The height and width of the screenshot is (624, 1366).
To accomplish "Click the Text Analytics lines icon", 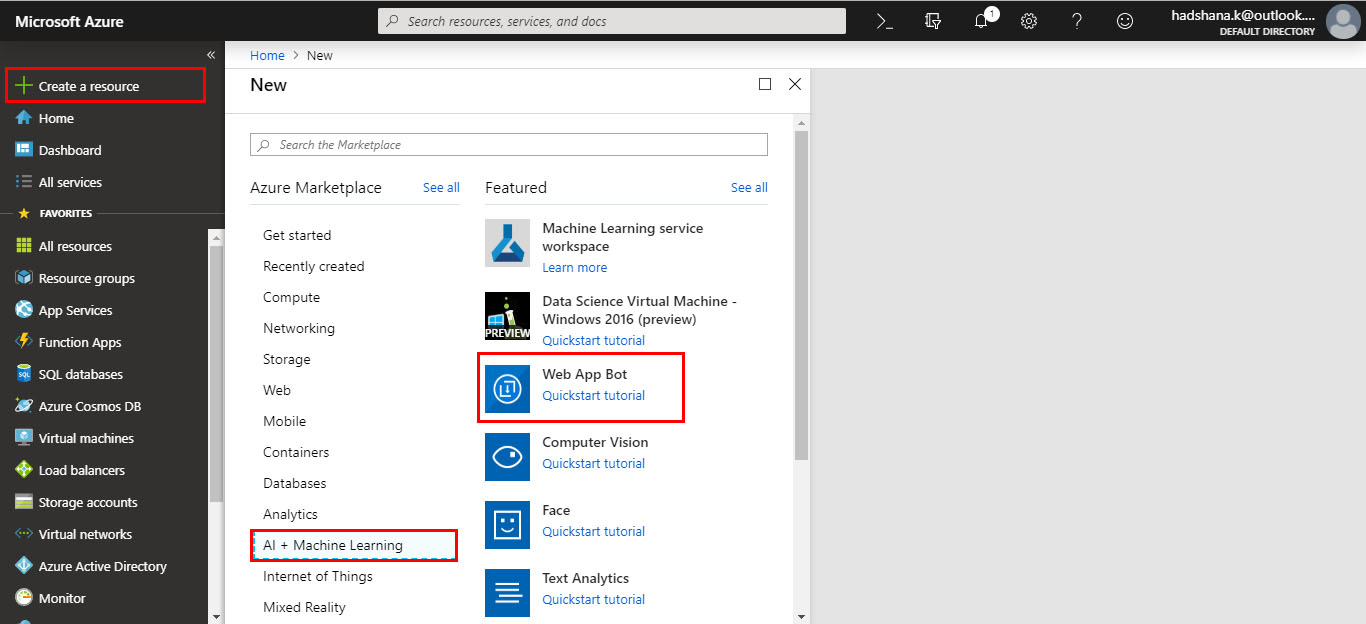I will pos(507,593).
